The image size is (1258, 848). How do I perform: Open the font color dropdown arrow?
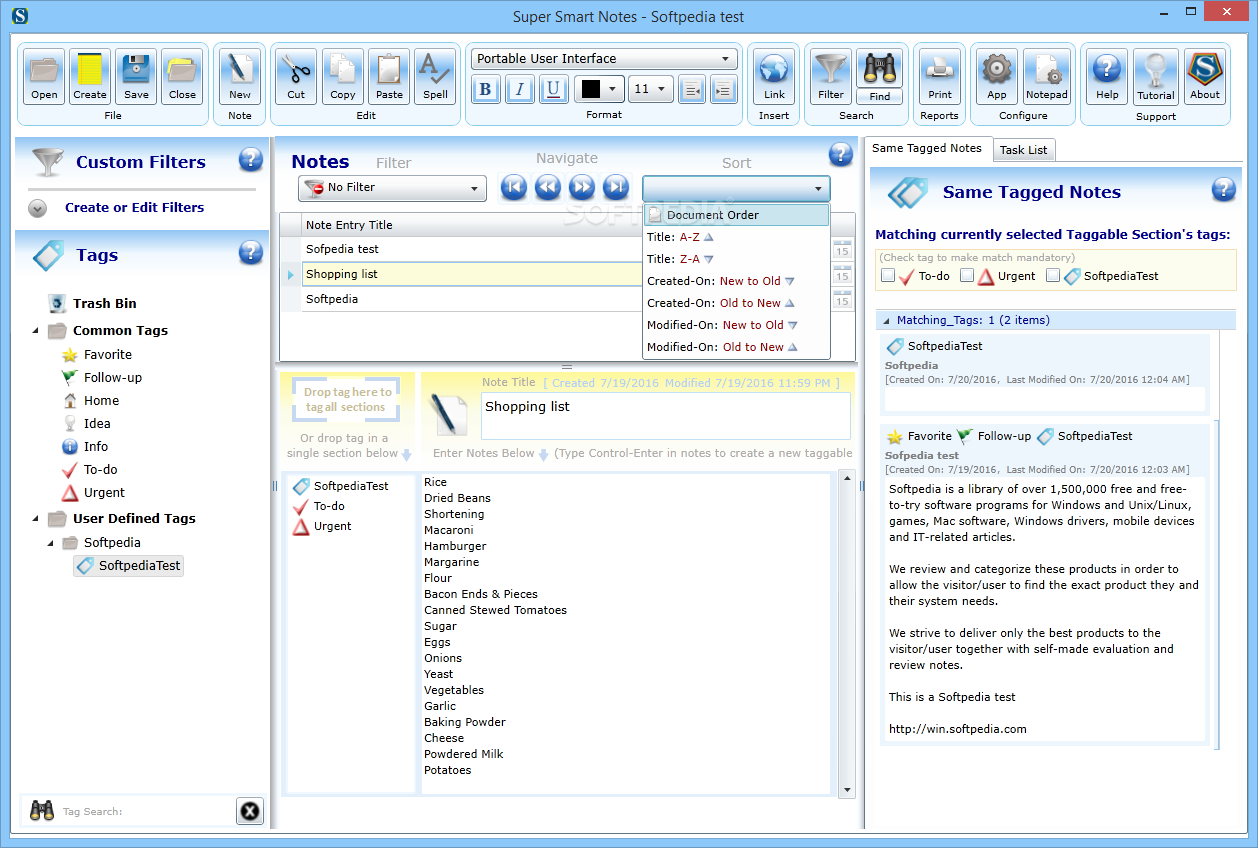(x=613, y=89)
